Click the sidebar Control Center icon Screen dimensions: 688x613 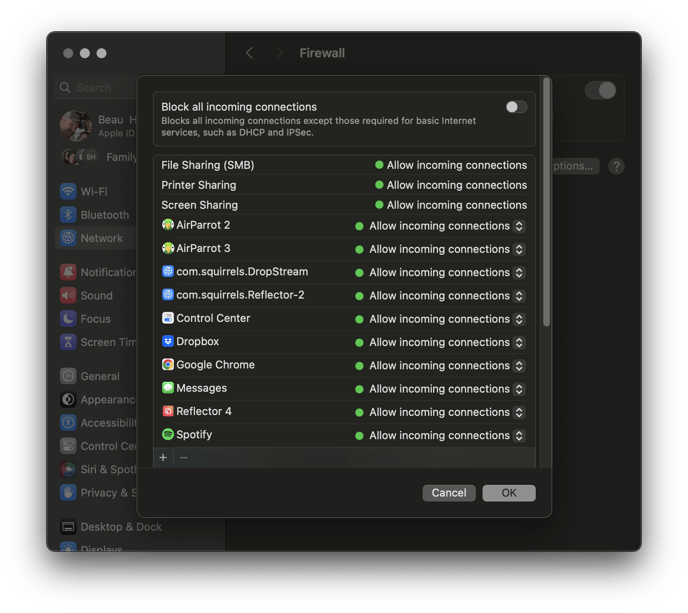point(68,446)
